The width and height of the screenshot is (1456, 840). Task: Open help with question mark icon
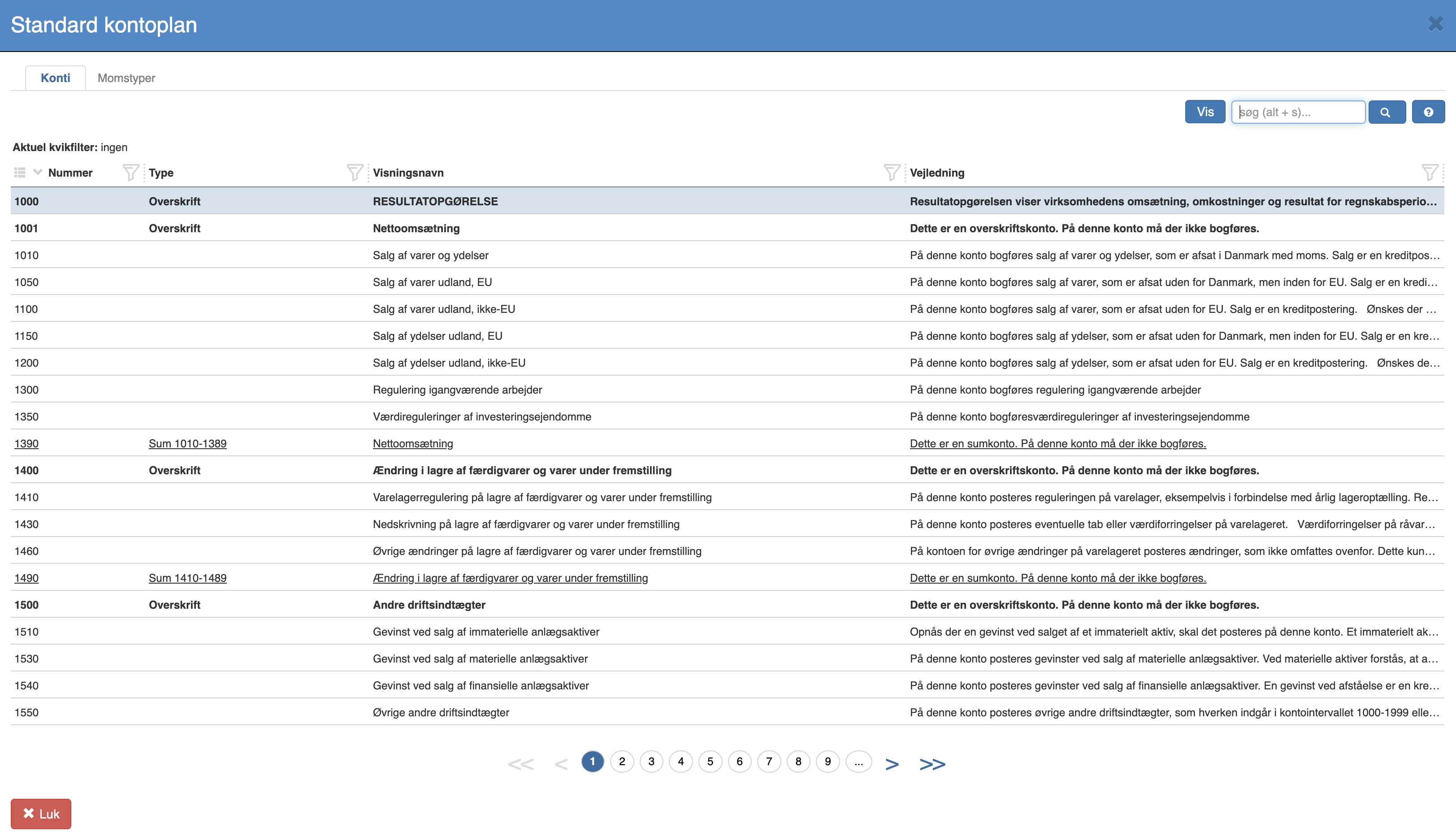click(x=1428, y=112)
